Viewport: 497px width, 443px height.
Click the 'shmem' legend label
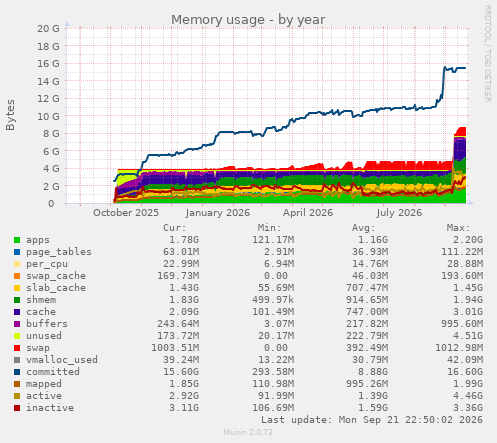click(41, 300)
